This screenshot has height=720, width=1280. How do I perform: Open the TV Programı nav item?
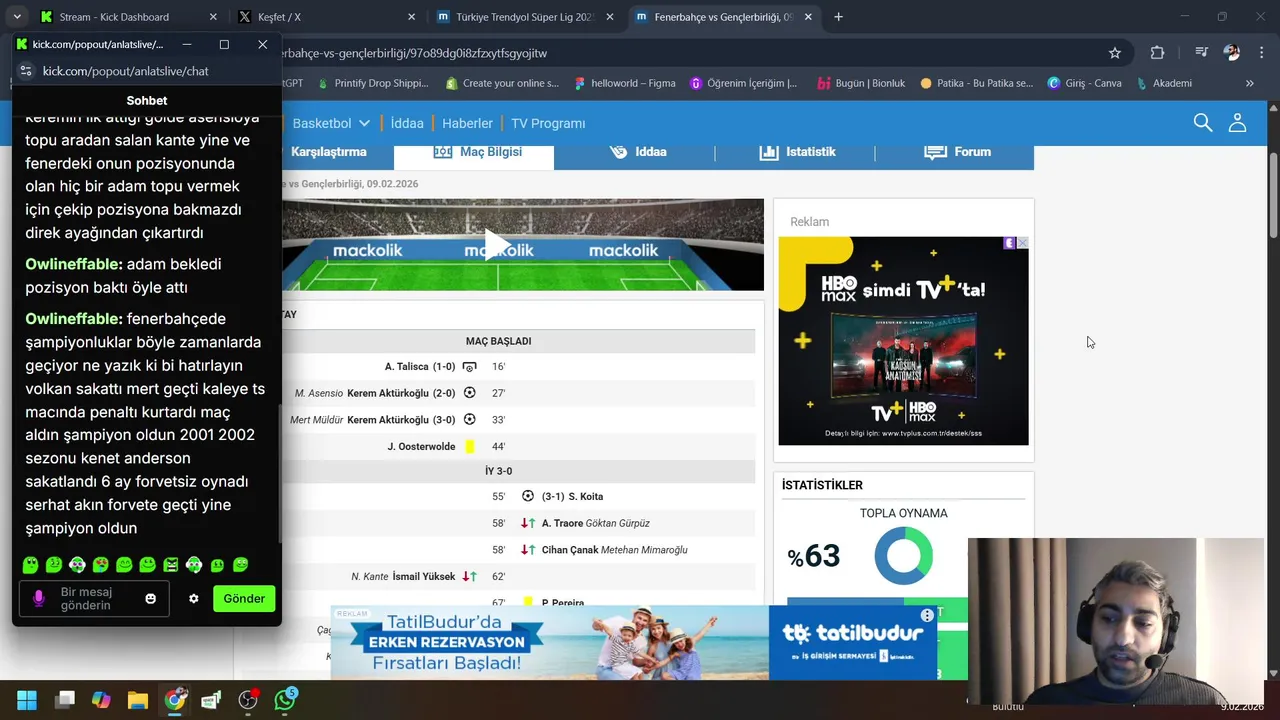point(548,123)
